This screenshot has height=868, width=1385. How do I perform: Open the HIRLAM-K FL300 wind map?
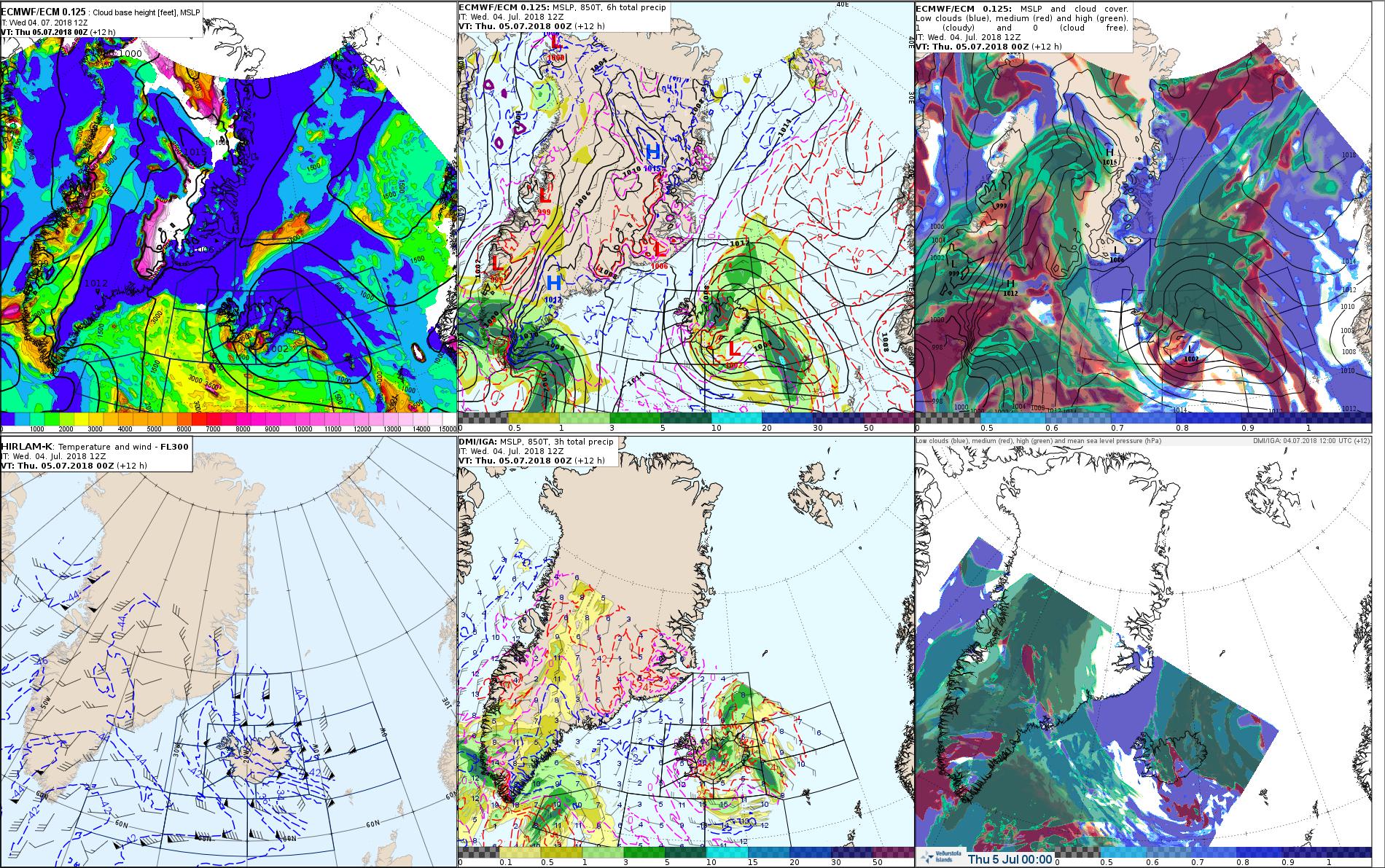tap(228, 652)
